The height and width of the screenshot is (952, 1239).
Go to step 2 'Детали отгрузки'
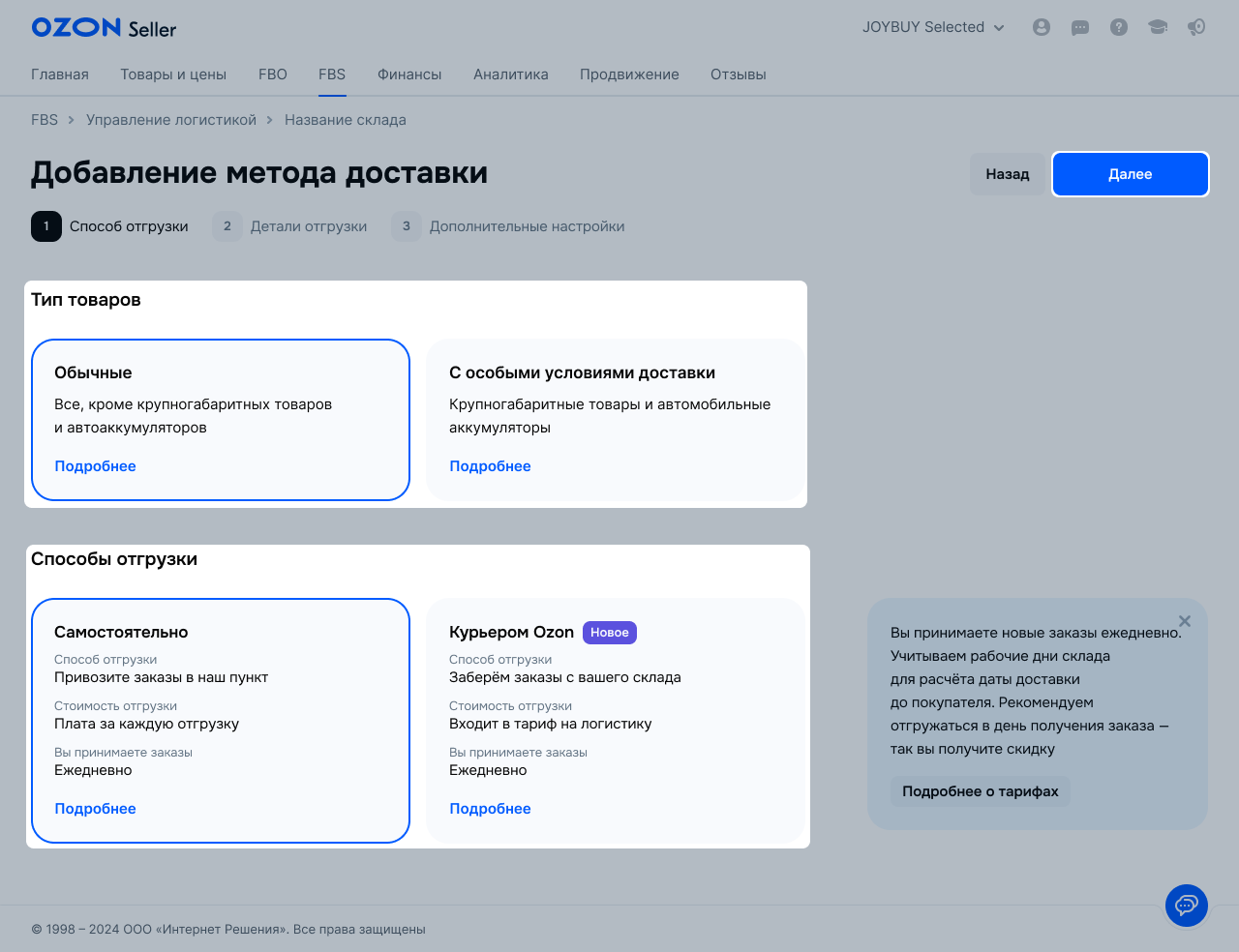pyautogui.click(x=290, y=226)
